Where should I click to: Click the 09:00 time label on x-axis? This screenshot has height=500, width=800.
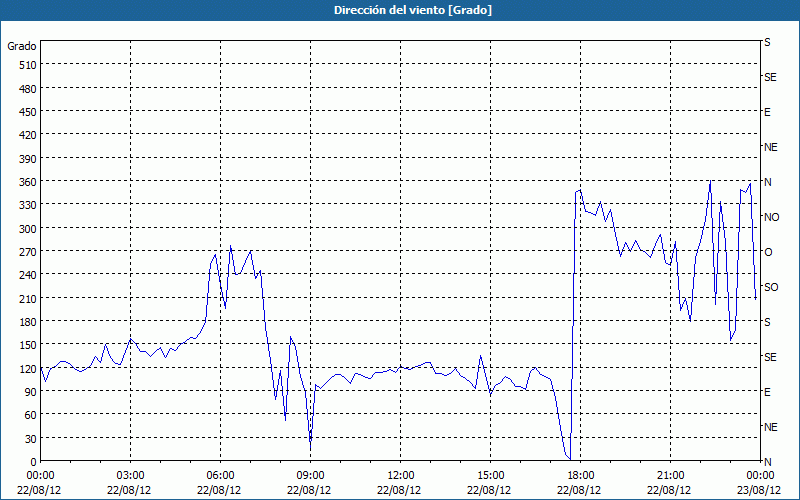[310, 476]
